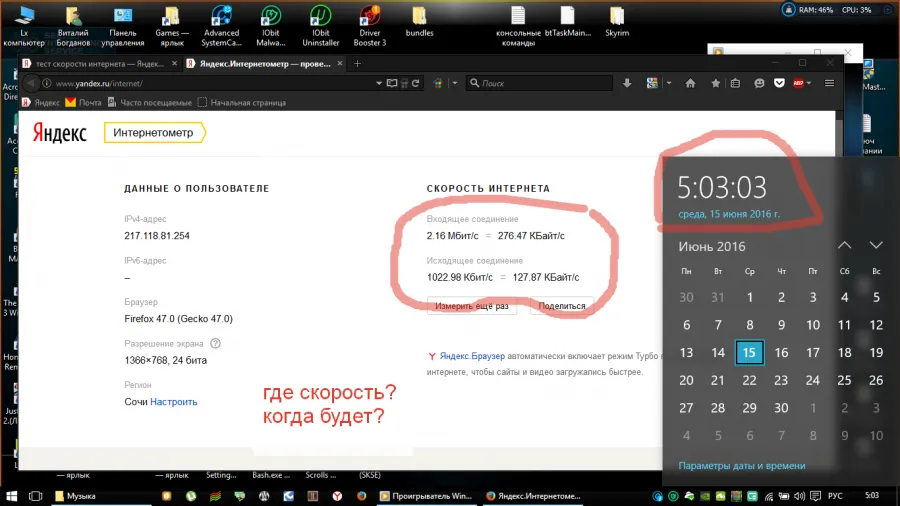Open Wi-Fi network tray icon
Screen dimensions: 900x506
(769, 496)
